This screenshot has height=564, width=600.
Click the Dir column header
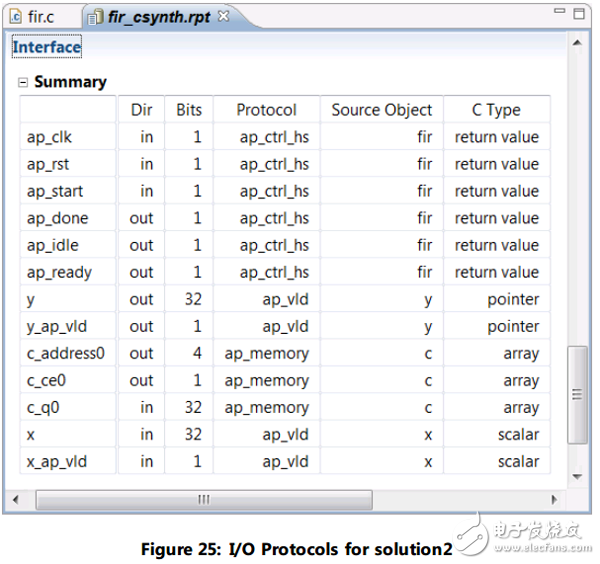[141, 110]
